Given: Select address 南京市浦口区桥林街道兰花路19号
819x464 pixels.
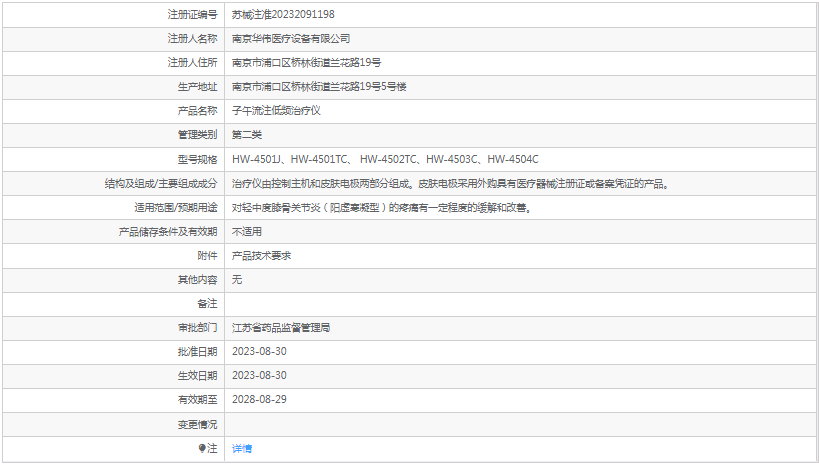Looking at the screenshot, I should [x=307, y=63].
